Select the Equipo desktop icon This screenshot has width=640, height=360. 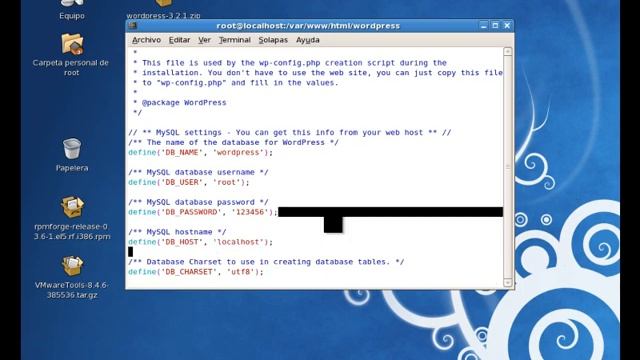coord(72,10)
